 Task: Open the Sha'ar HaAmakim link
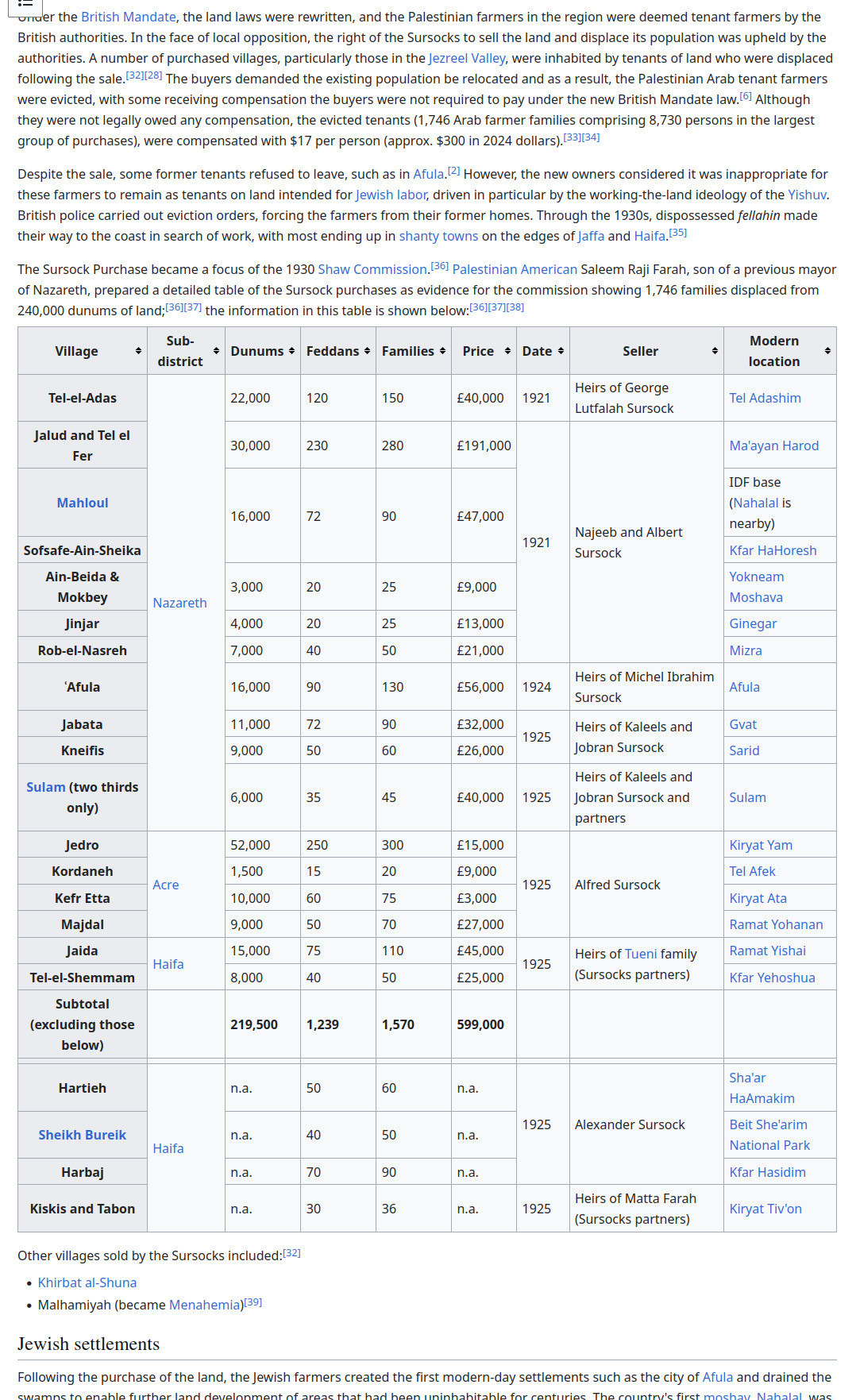tap(762, 1088)
